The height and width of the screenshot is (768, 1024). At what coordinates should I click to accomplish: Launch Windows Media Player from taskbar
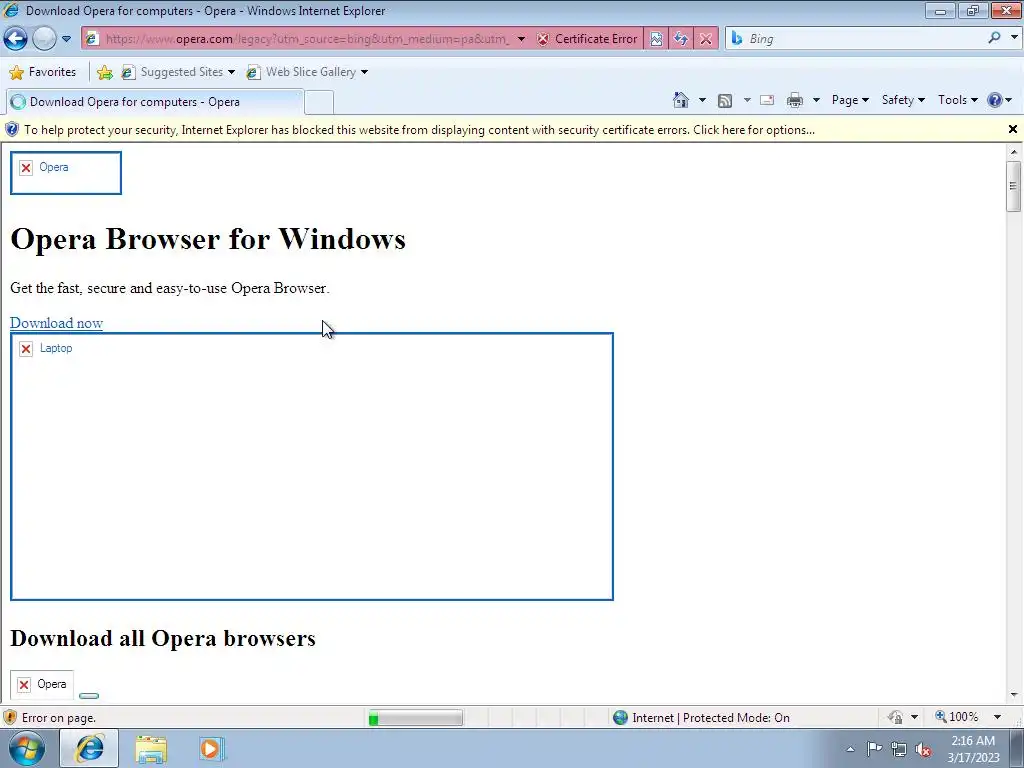tap(211, 749)
